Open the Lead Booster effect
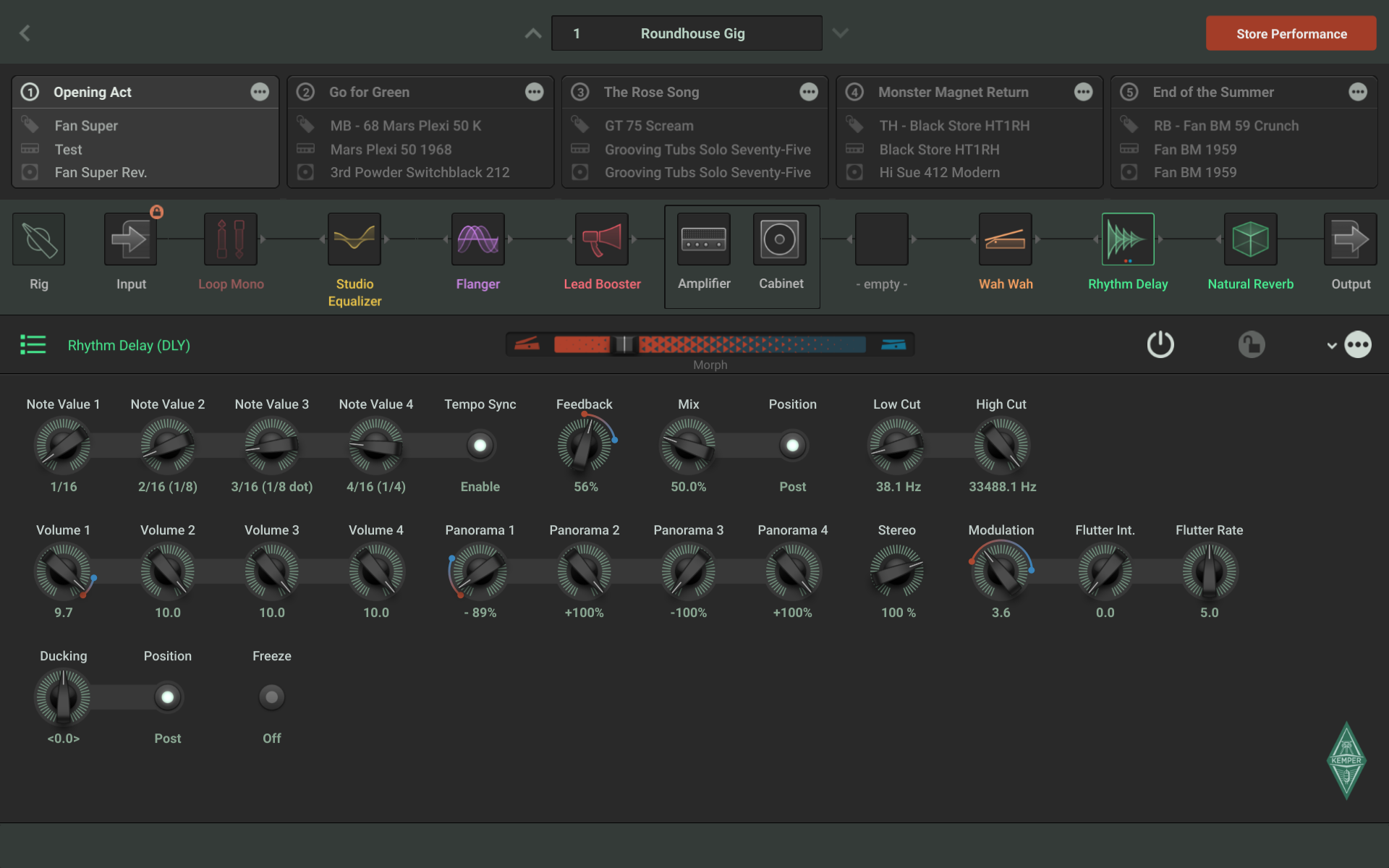 tap(601, 239)
